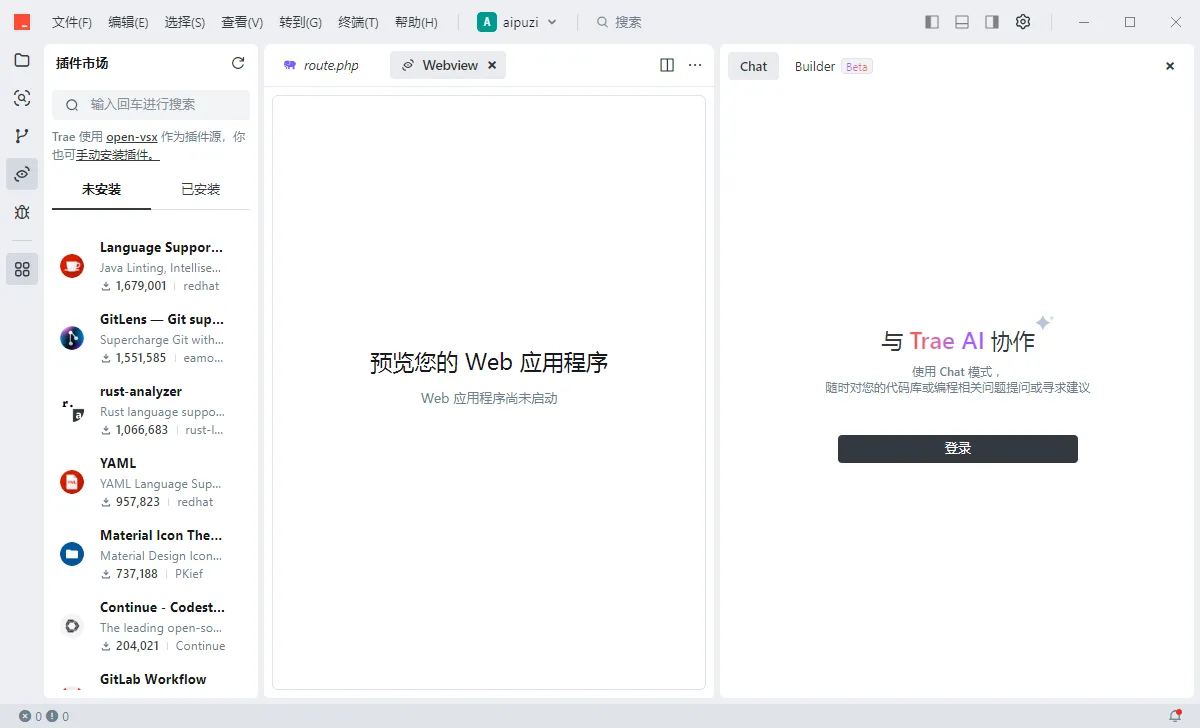Image resolution: width=1200 pixels, height=728 pixels.
Task: Open the YAML plugin entry title
Action: (118, 463)
